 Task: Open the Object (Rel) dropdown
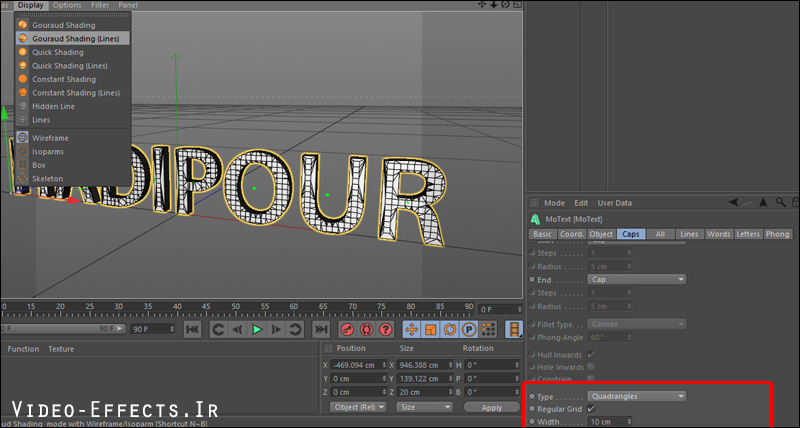pos(358,407)
